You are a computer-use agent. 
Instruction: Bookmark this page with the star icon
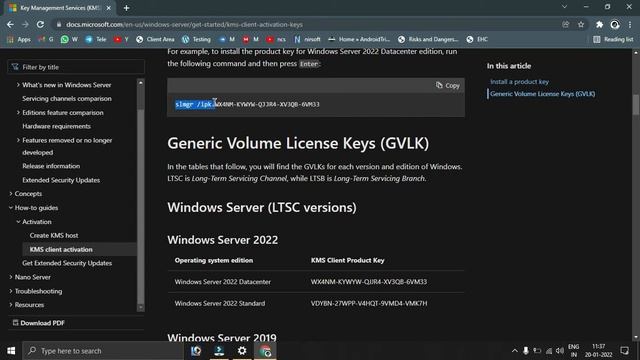tap(581, 24)
